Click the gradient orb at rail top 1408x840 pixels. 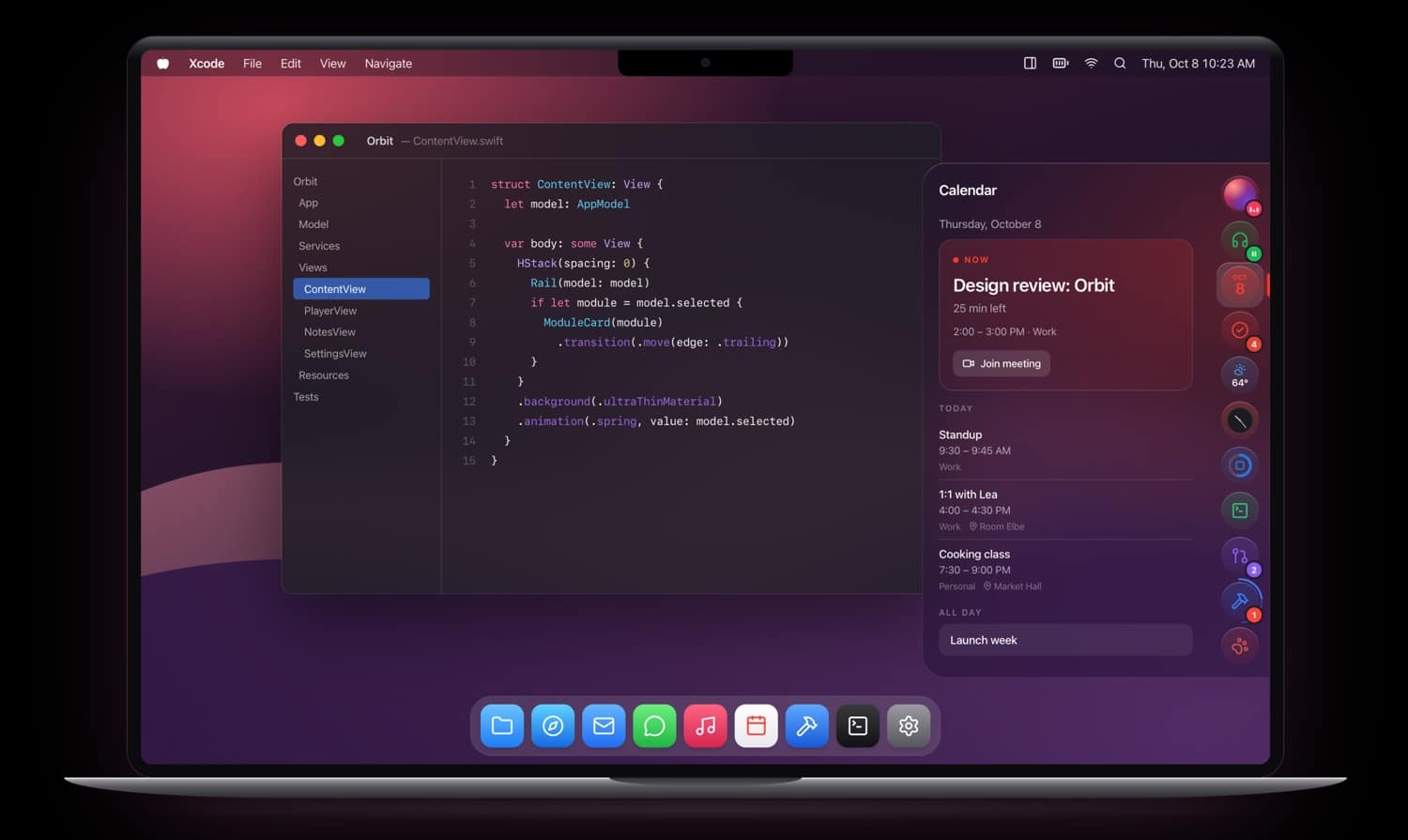(1239, 195)
